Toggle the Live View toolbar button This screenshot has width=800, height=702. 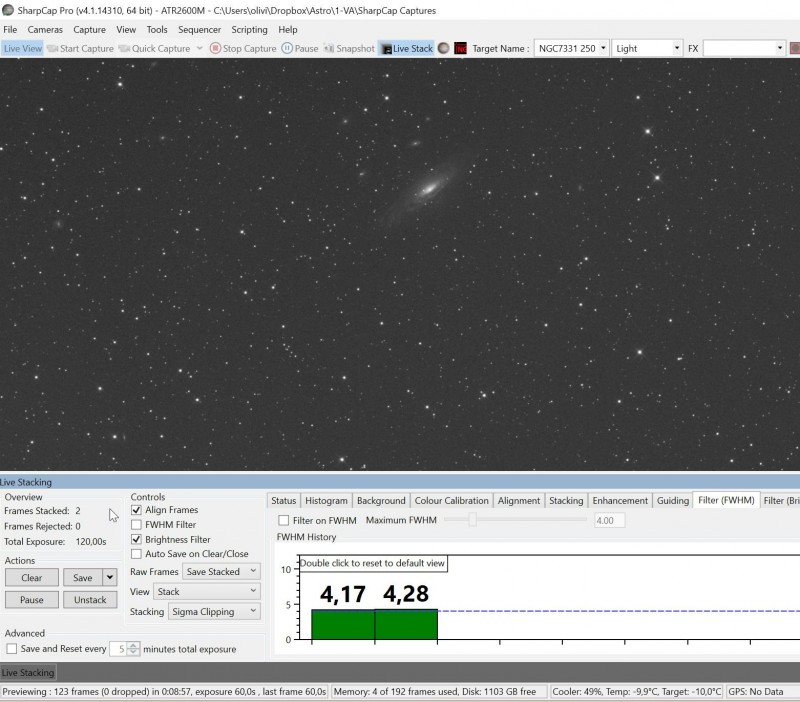[x=22, y=48]
